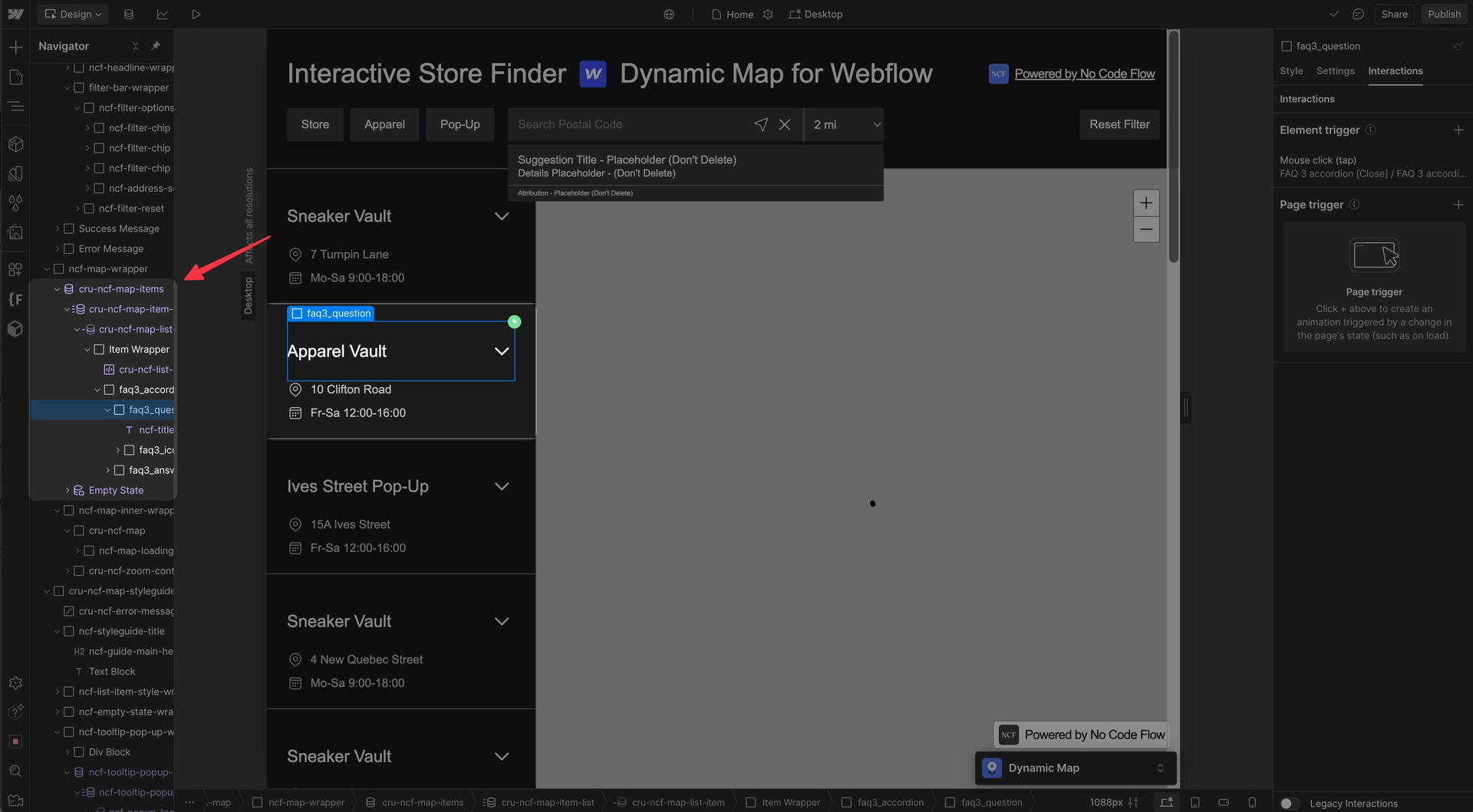
Task: Collapse the ncf-map-wrapper tree node
Action: (x=47, y=269)
